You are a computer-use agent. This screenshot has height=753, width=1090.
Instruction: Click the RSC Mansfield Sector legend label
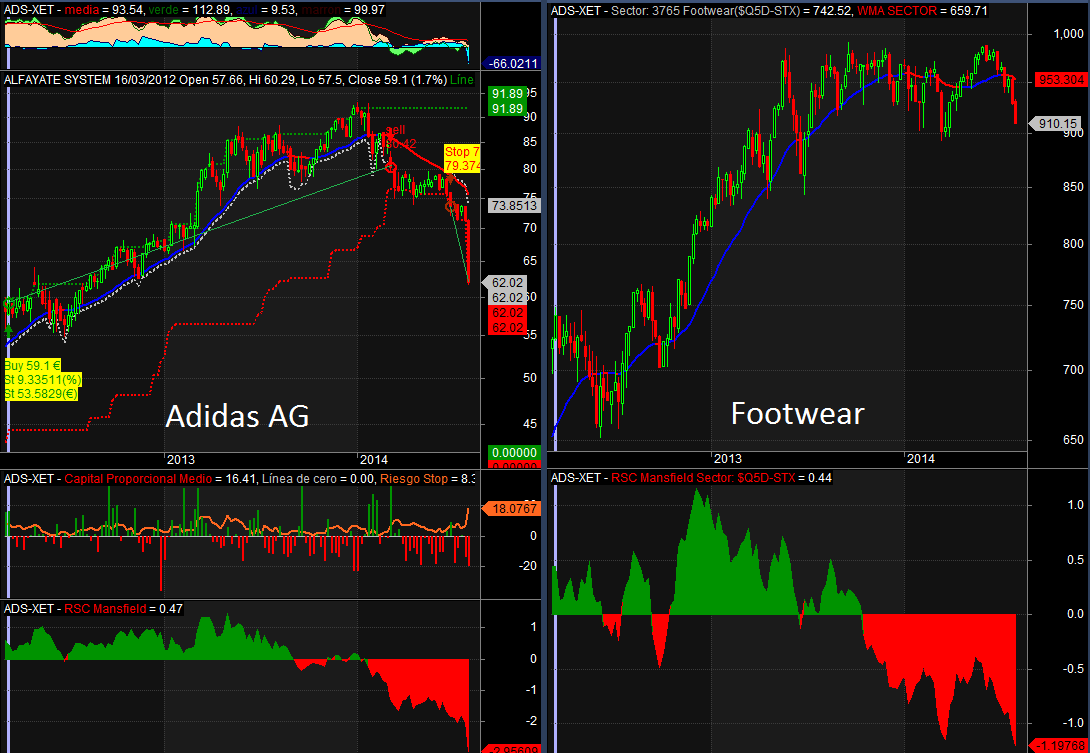pos(709,478)
